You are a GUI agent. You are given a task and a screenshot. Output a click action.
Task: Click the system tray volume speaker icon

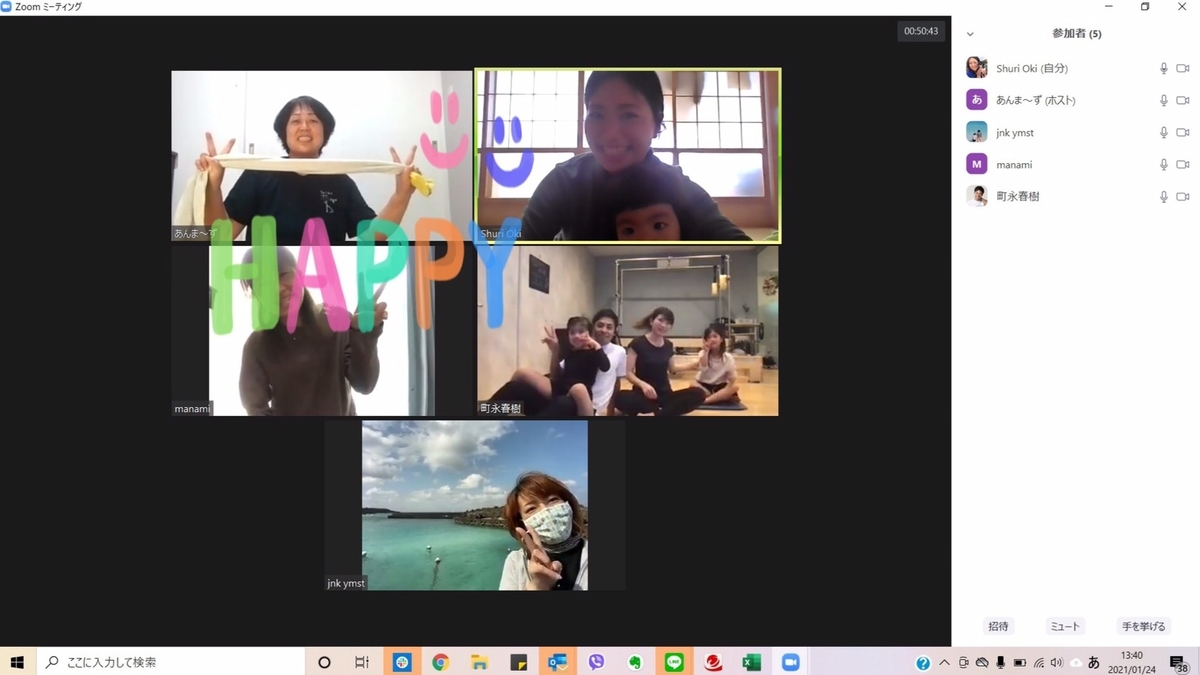coord(1057,663)
